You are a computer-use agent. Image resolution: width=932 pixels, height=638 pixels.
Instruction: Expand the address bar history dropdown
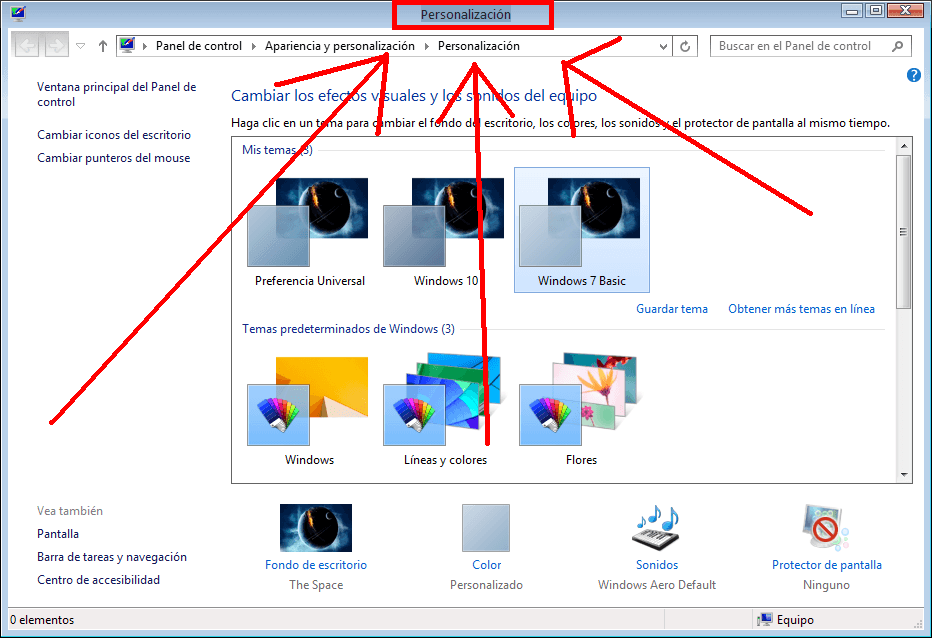tap(663, 46)
